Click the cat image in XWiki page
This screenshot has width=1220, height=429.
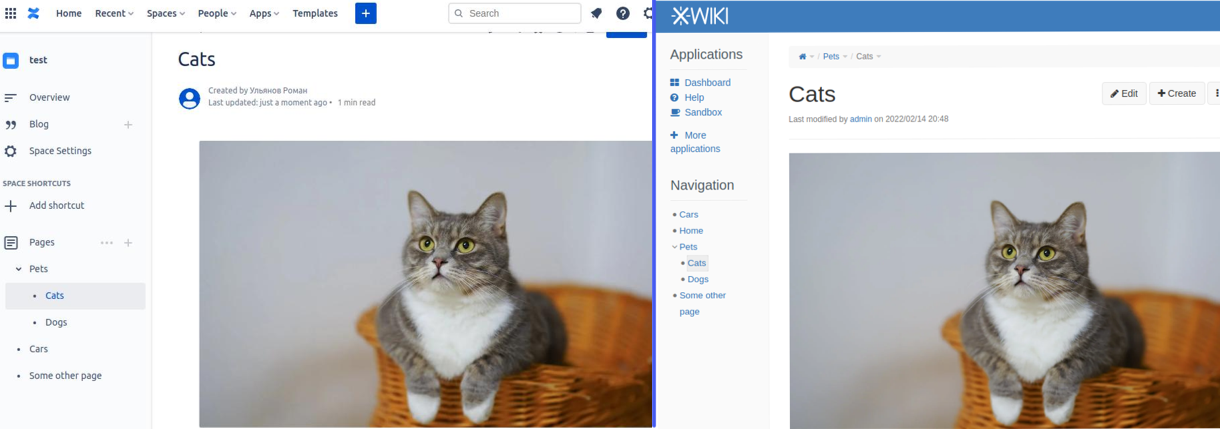point(1004,291)
